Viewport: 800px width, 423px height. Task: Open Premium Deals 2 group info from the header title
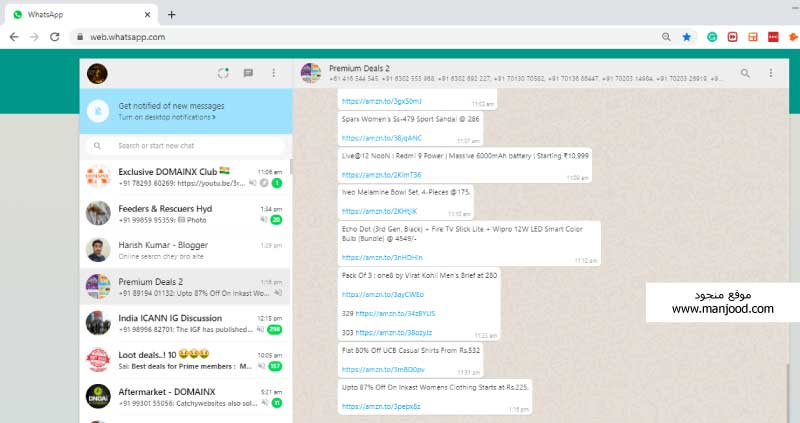[x=359, y=68]
